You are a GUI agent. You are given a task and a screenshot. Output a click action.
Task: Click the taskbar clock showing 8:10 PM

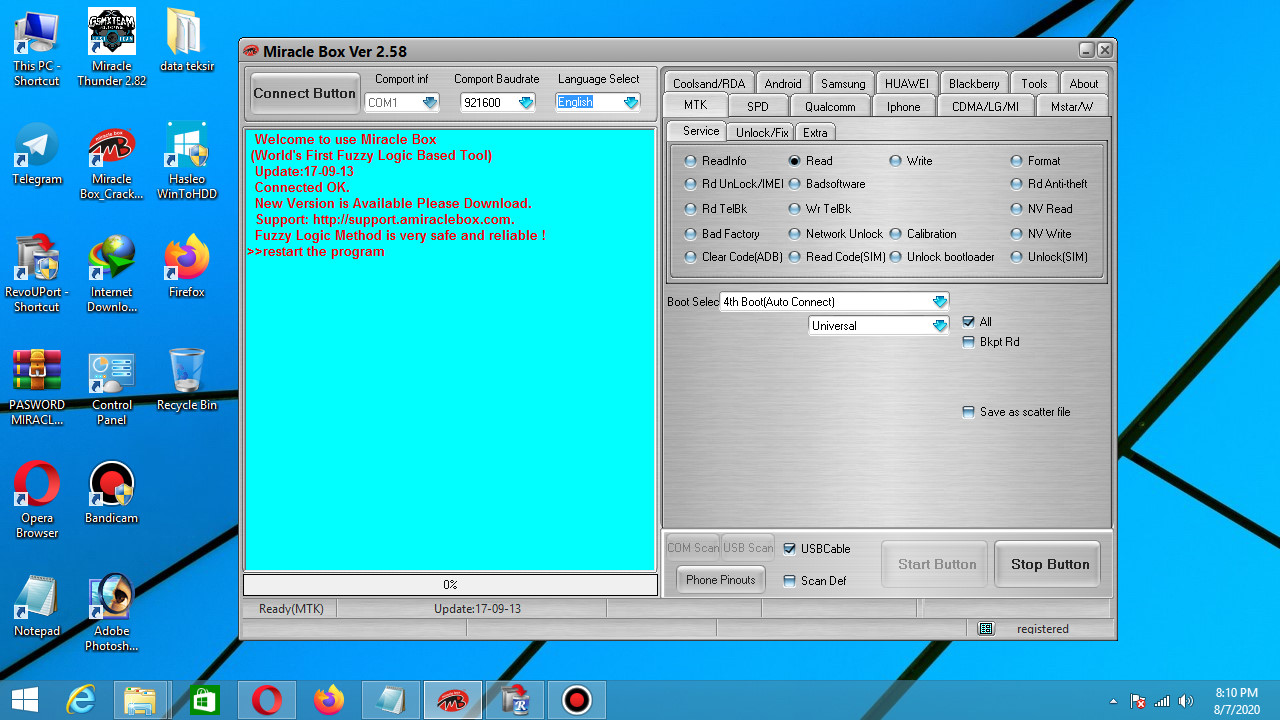(1236, 700)
